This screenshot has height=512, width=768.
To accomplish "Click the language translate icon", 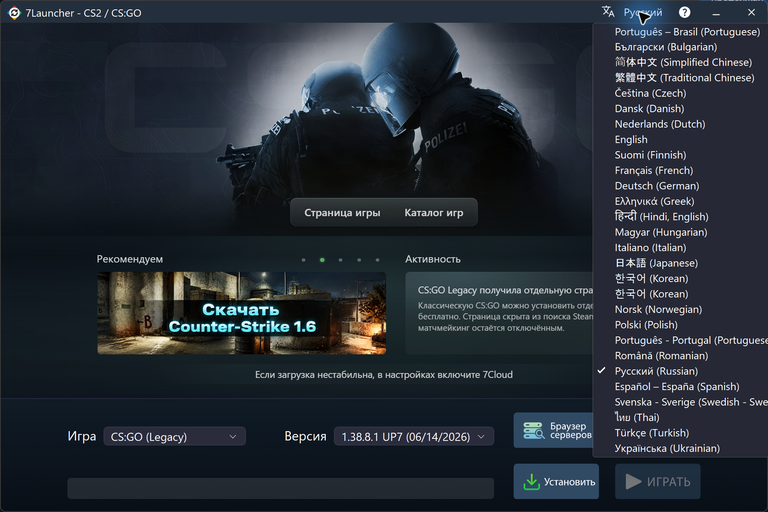I will 608,12.
